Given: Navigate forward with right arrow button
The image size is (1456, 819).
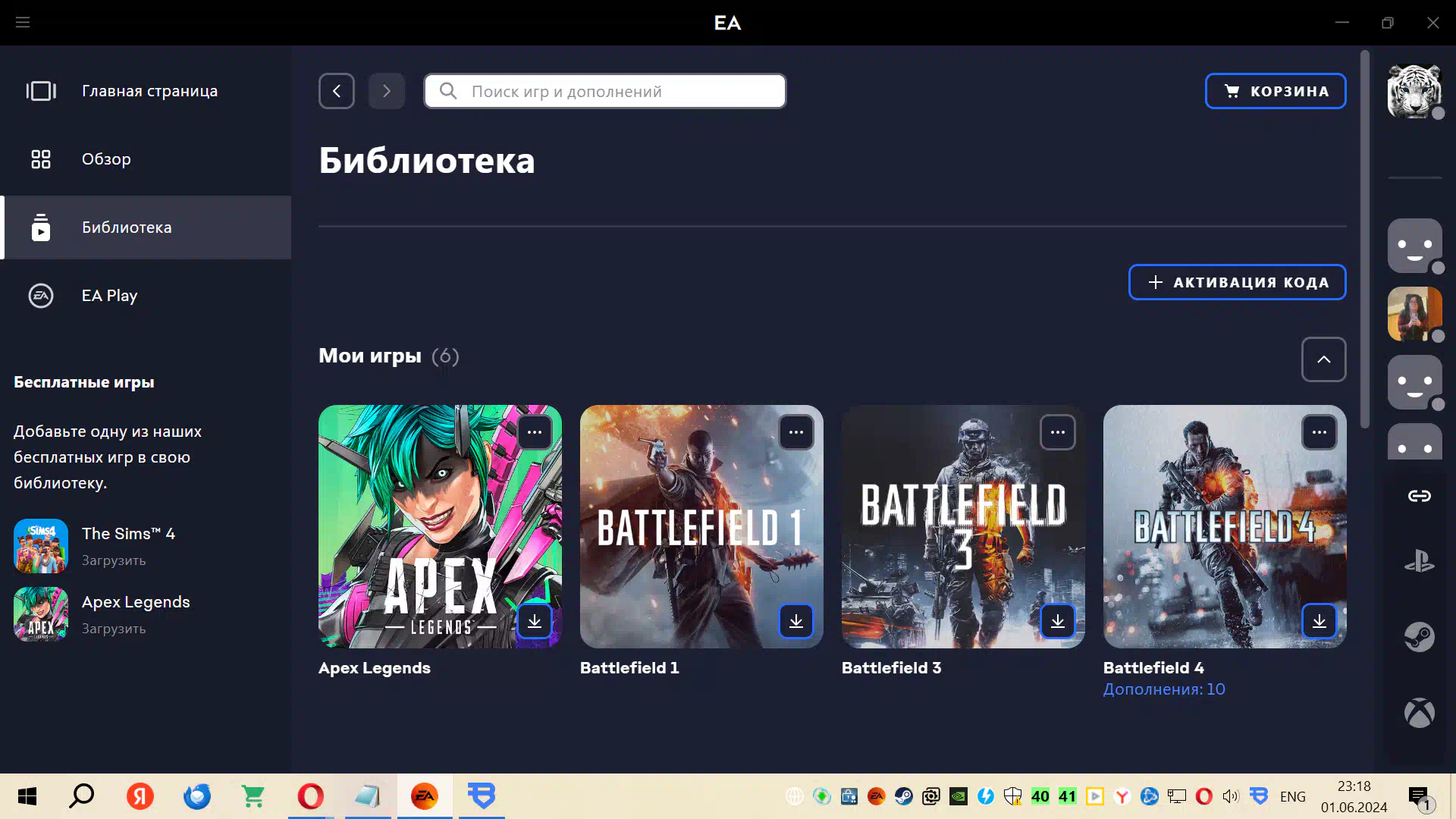Looking at the screenshot, I should (x=387, y=91).
